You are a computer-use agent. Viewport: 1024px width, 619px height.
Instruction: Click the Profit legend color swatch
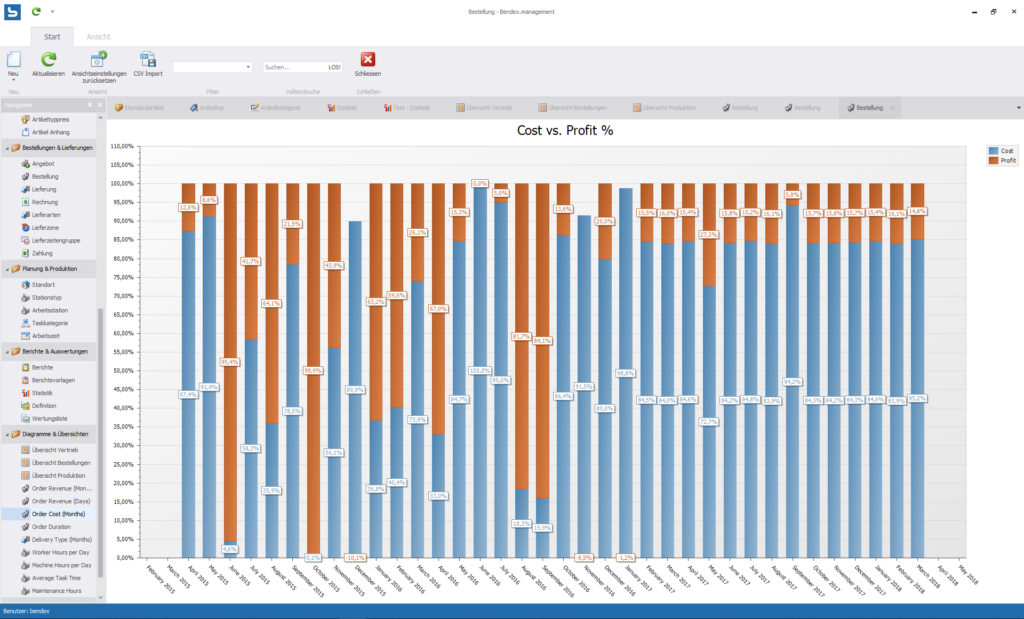point(992,160)
